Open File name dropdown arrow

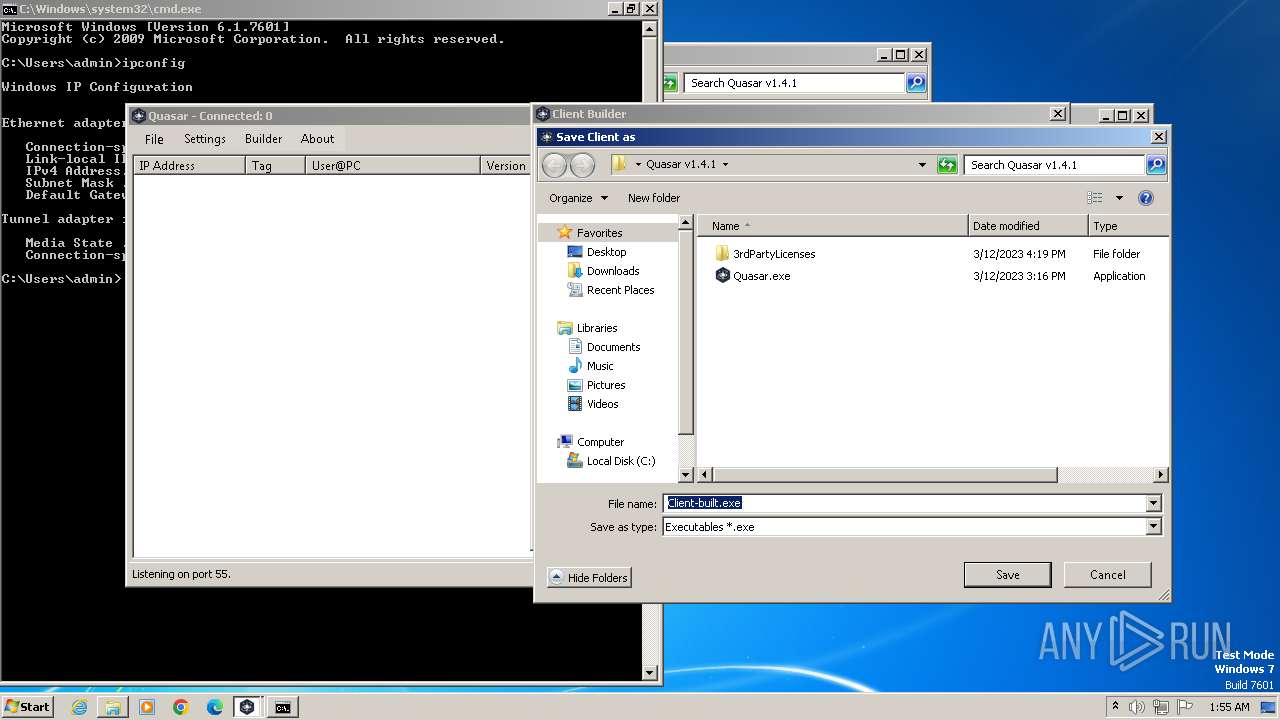click(x=1153, y=503)
